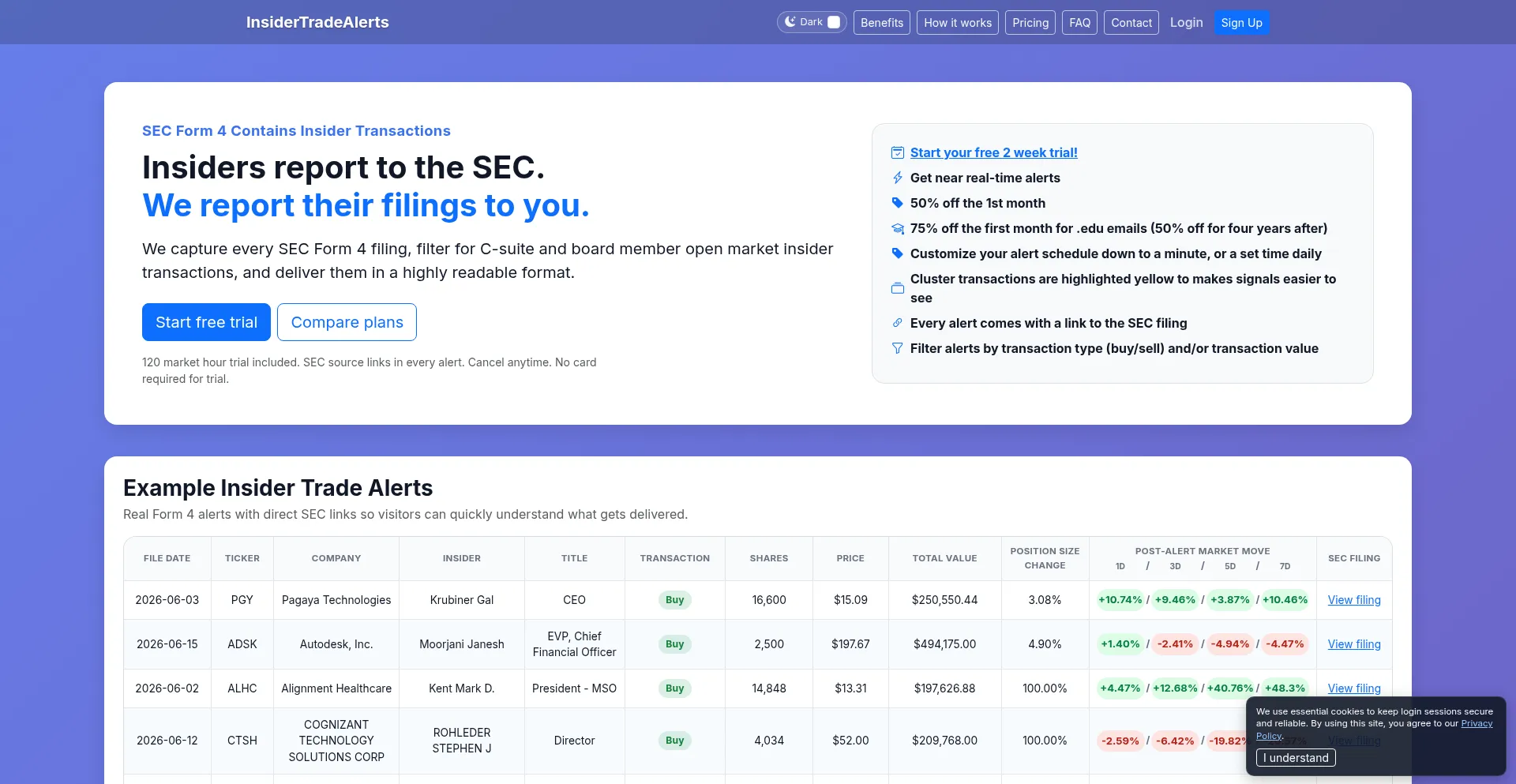
Task: Click the Login link
Action: (1186, 22)
